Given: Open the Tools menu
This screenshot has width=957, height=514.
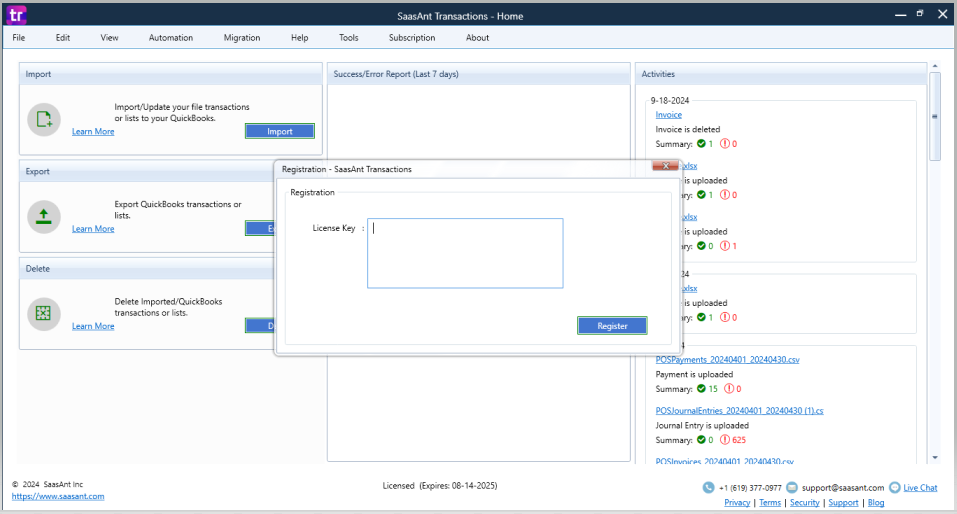Looking at the screenshot, I should [x=348, y=37].
